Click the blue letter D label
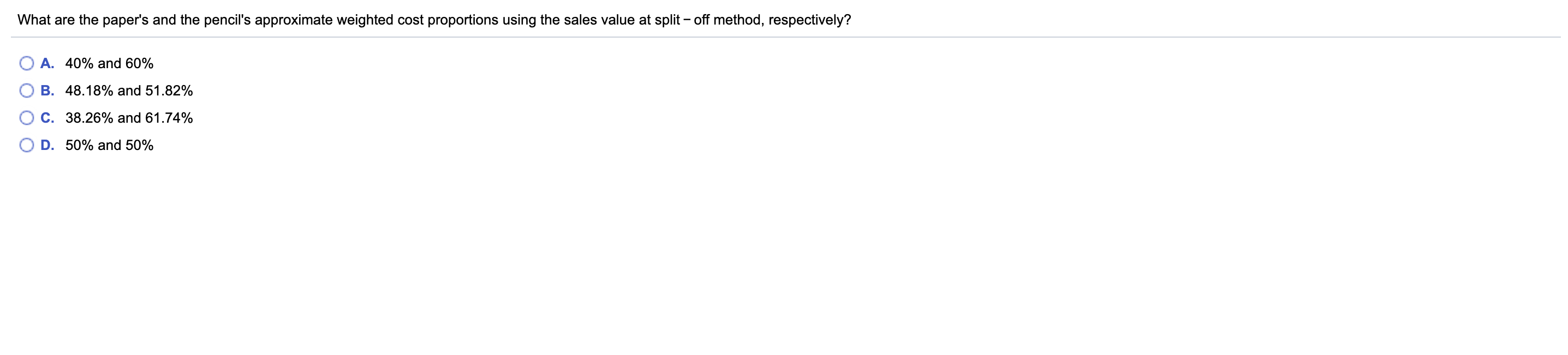 click(46, 145)
